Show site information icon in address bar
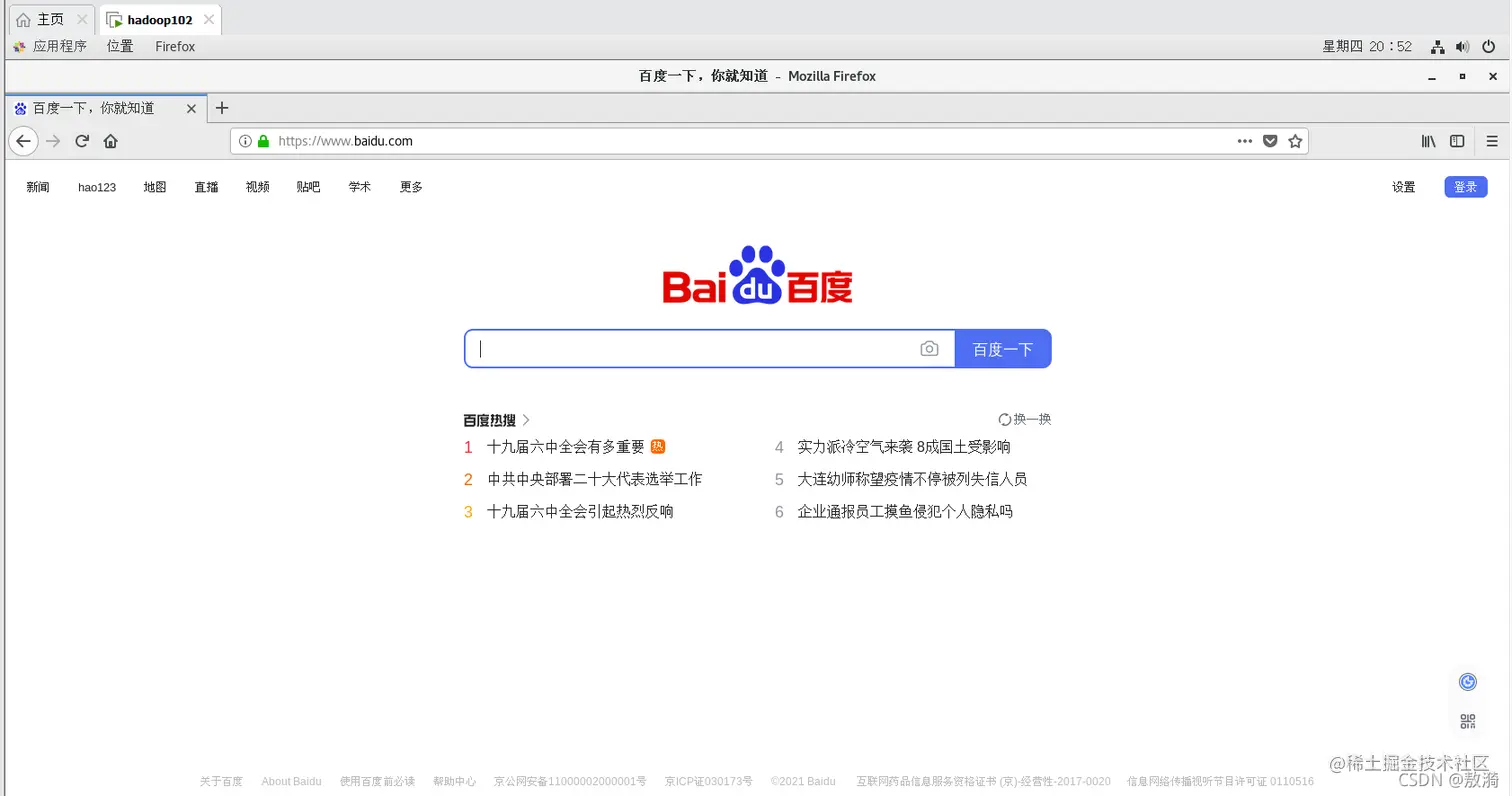1512x796 pixels. [x=245, y=141]
